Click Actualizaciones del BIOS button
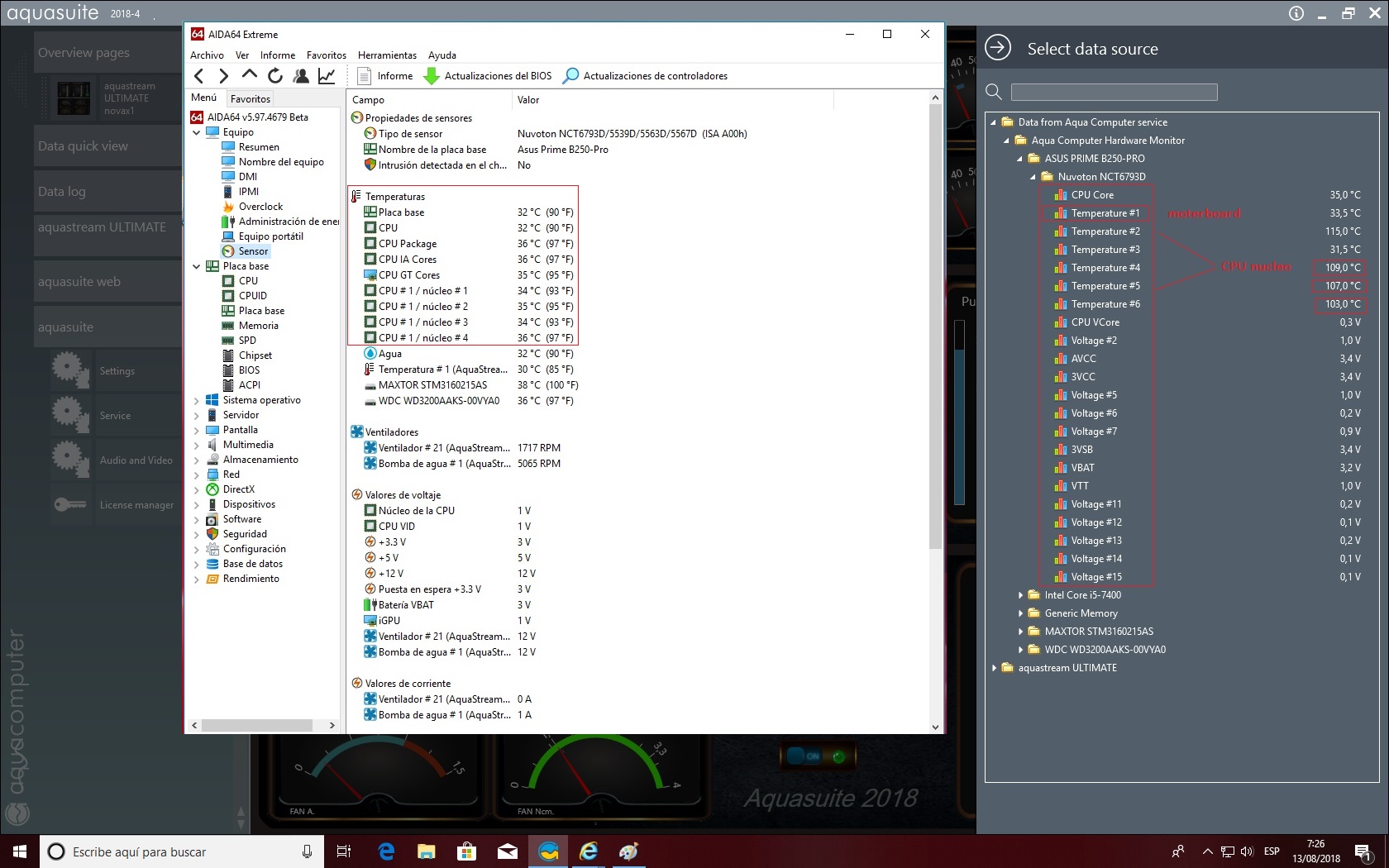 (x=488, y=76)
